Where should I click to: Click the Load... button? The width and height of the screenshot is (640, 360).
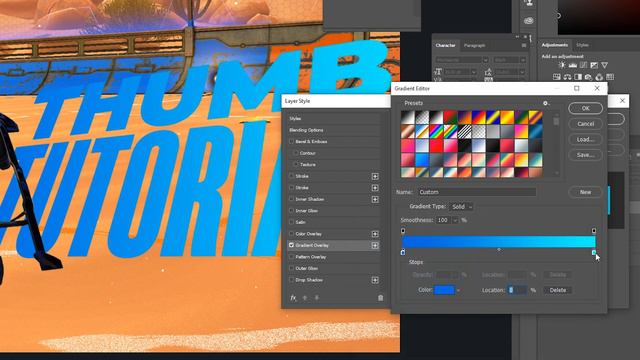[x=585, y=139]
